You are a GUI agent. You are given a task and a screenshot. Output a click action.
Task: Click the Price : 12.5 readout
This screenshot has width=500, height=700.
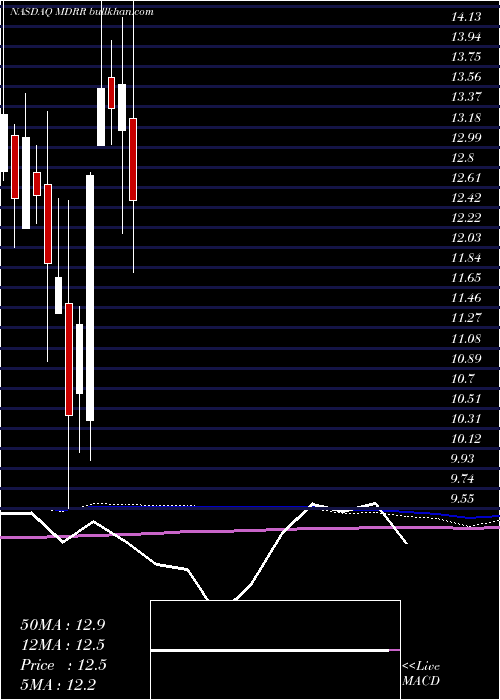click(x=63, y=665)
